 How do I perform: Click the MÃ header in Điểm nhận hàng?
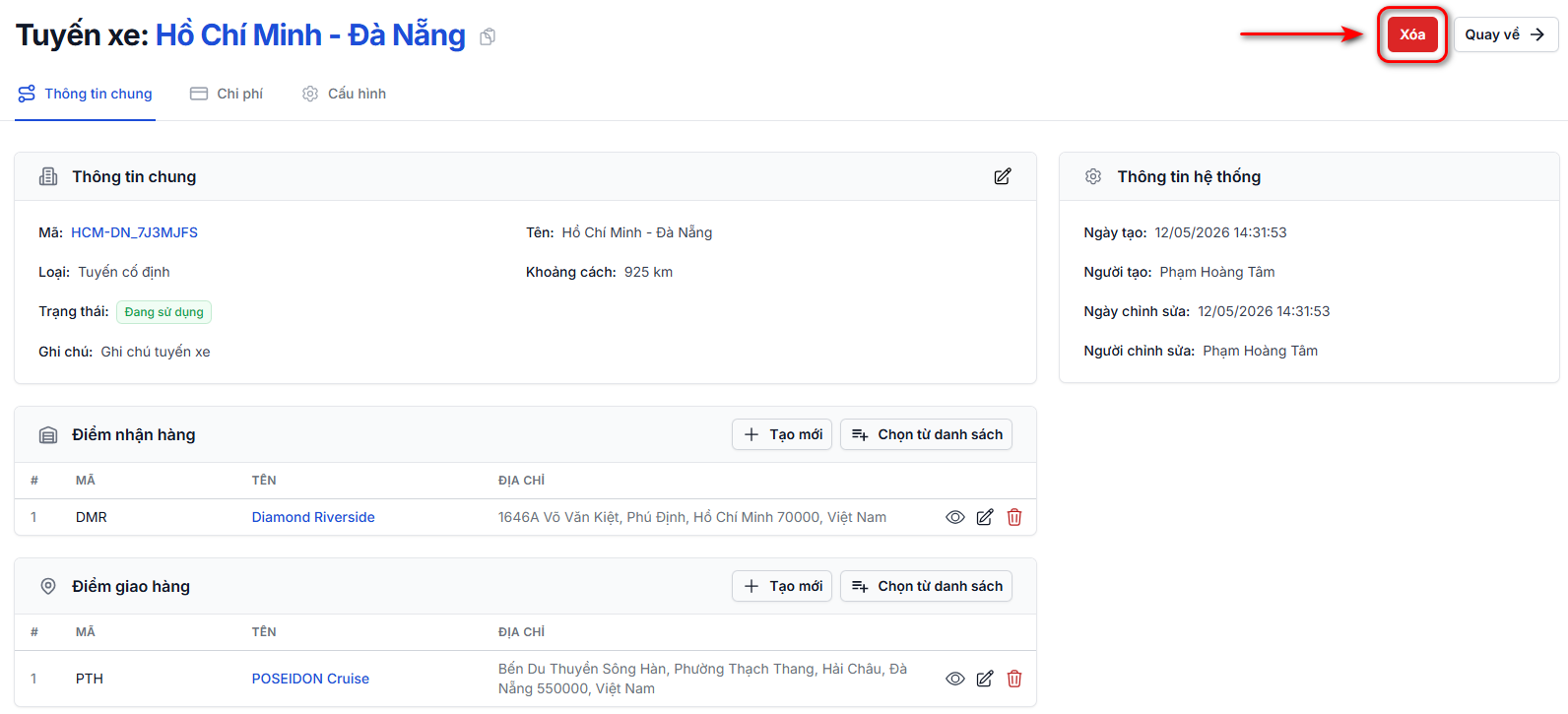pos(86,481)
